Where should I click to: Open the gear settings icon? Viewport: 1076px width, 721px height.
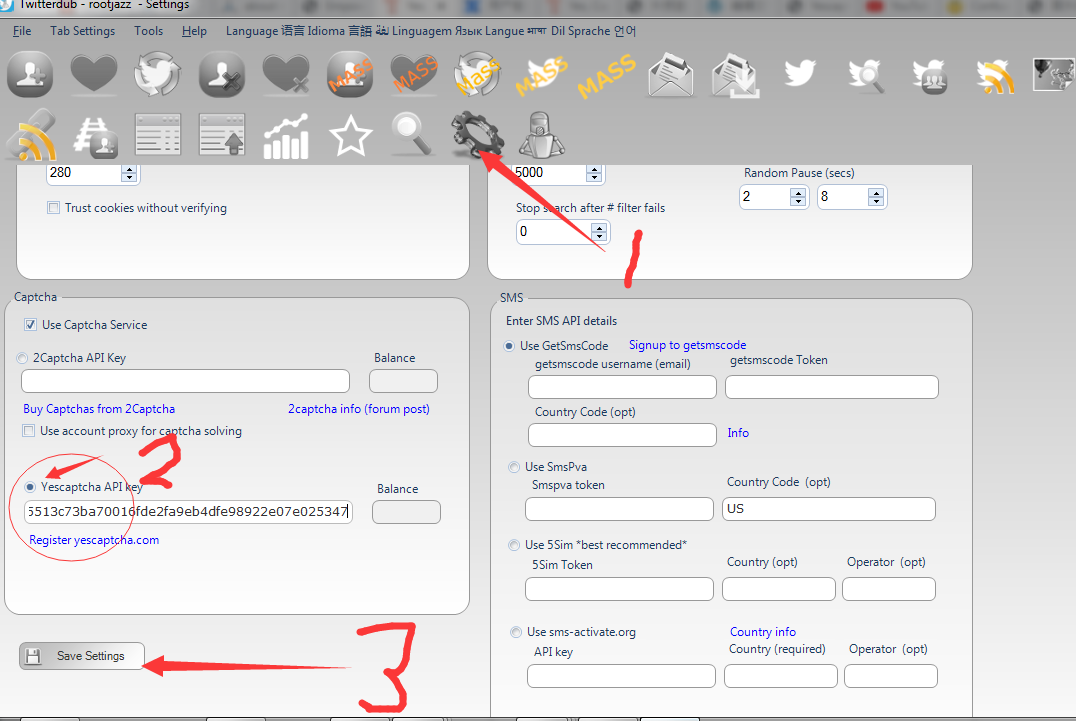[x=478, y=134]
